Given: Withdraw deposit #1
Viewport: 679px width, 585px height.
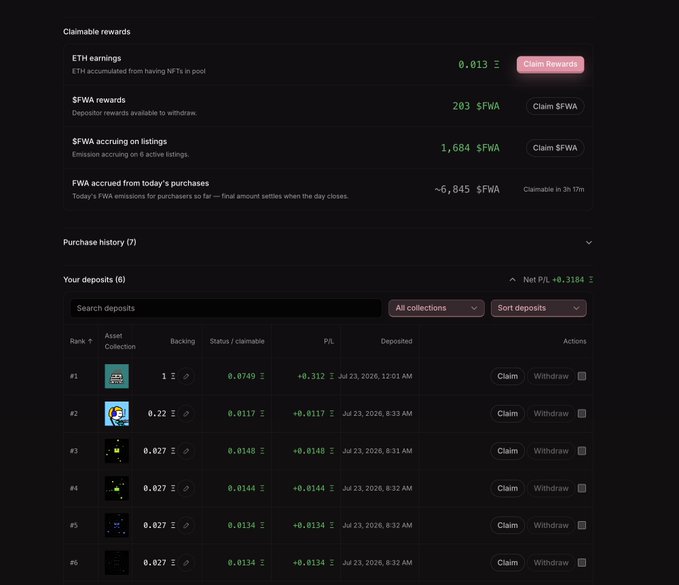Looking at the screenshot, I should [x=551, y=376].
